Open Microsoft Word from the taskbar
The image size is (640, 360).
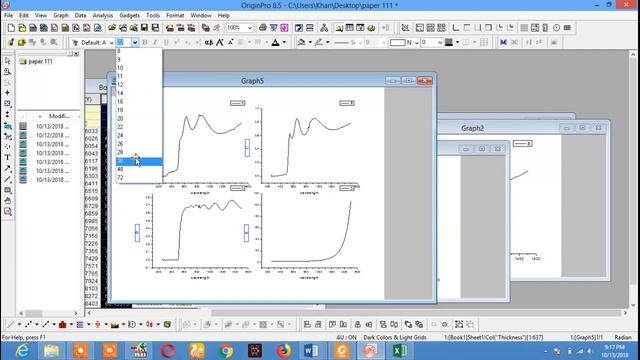[x=312, y=351]
